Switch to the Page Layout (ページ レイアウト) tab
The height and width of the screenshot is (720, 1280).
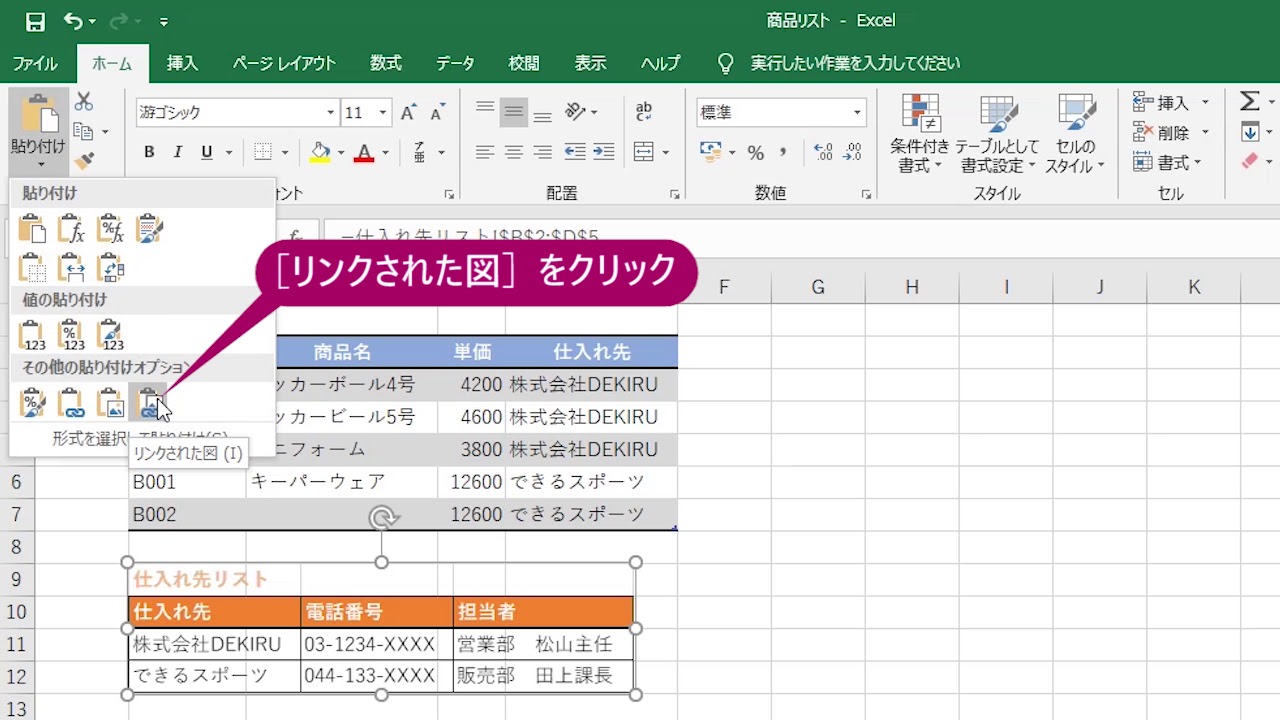(284, 63)
